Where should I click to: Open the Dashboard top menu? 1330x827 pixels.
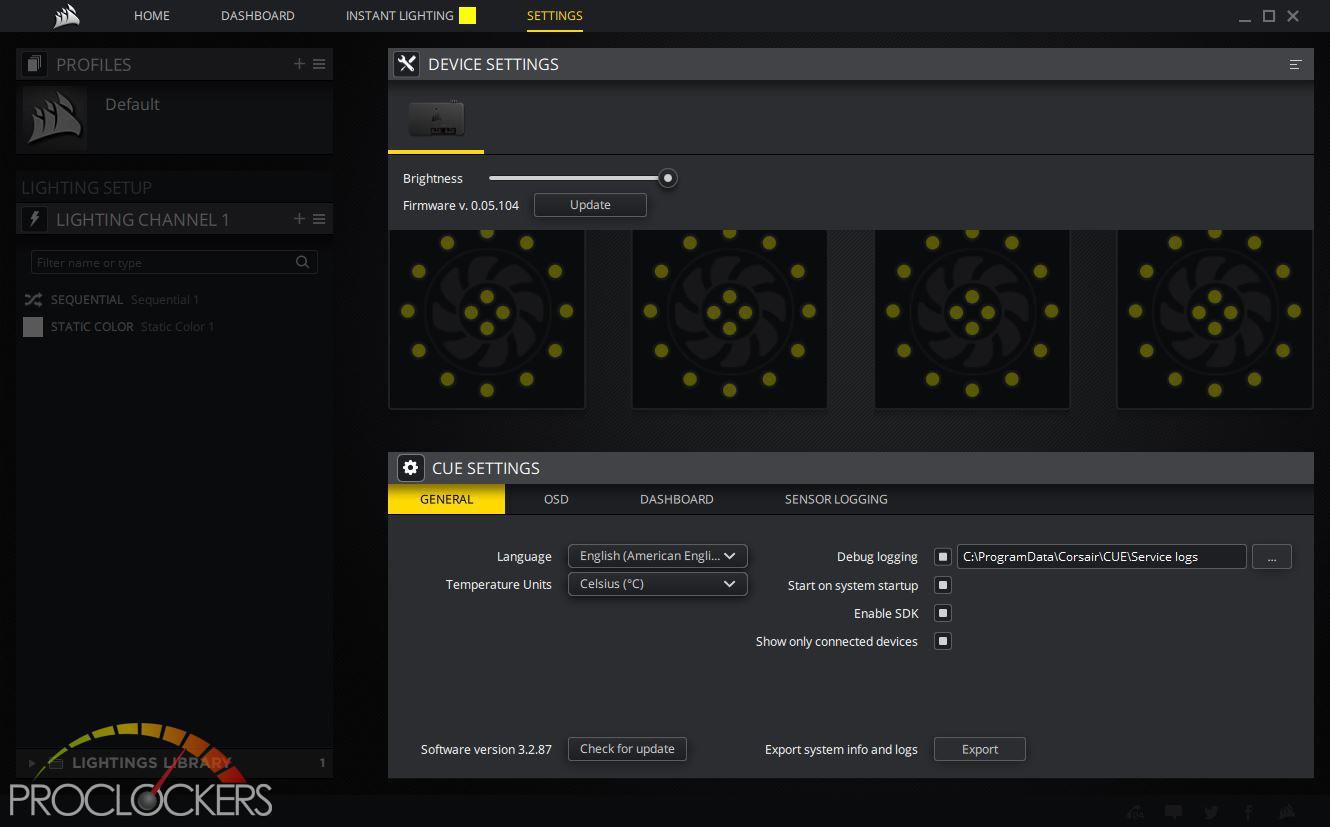click(258, 15)
